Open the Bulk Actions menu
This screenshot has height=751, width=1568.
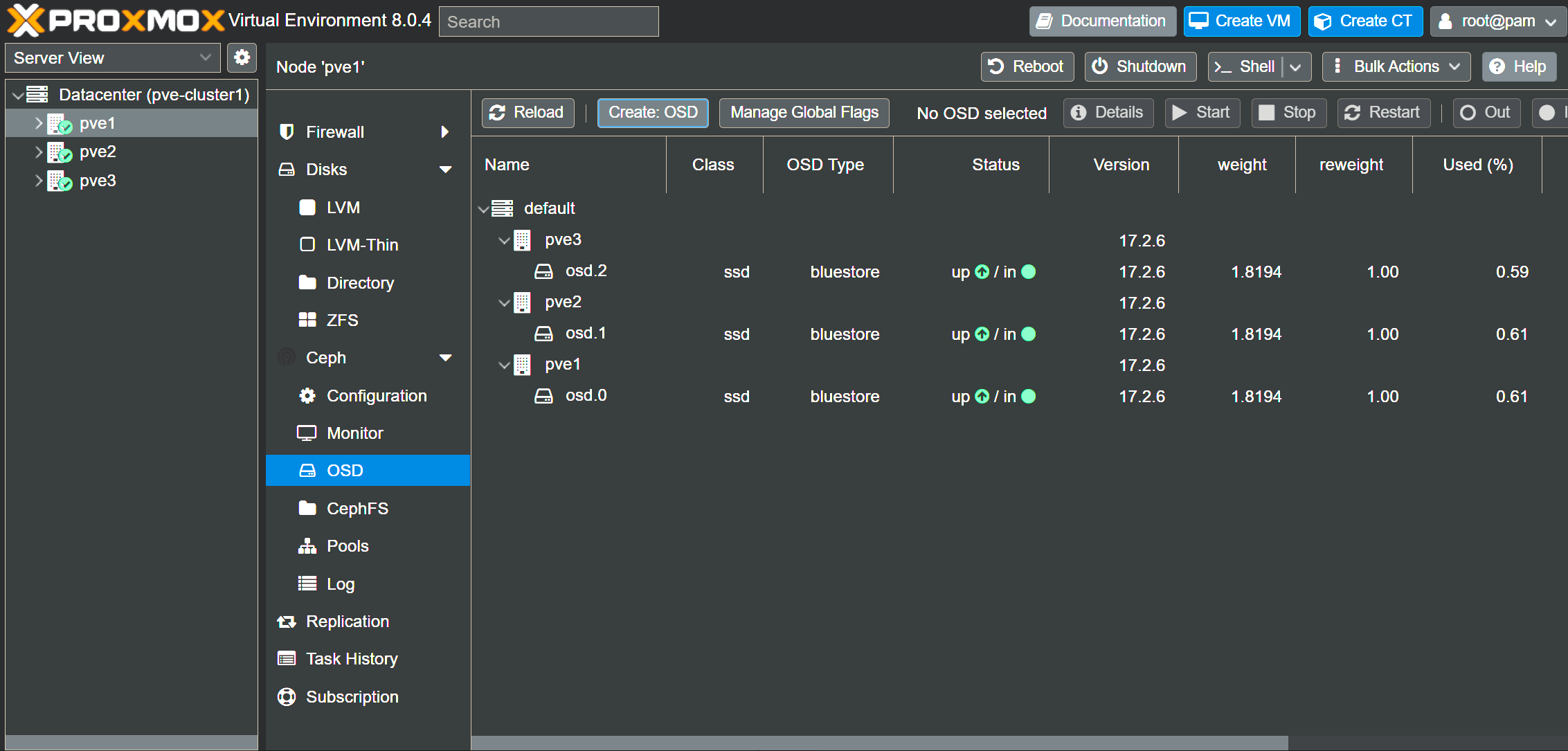[x=1396, y=67]
